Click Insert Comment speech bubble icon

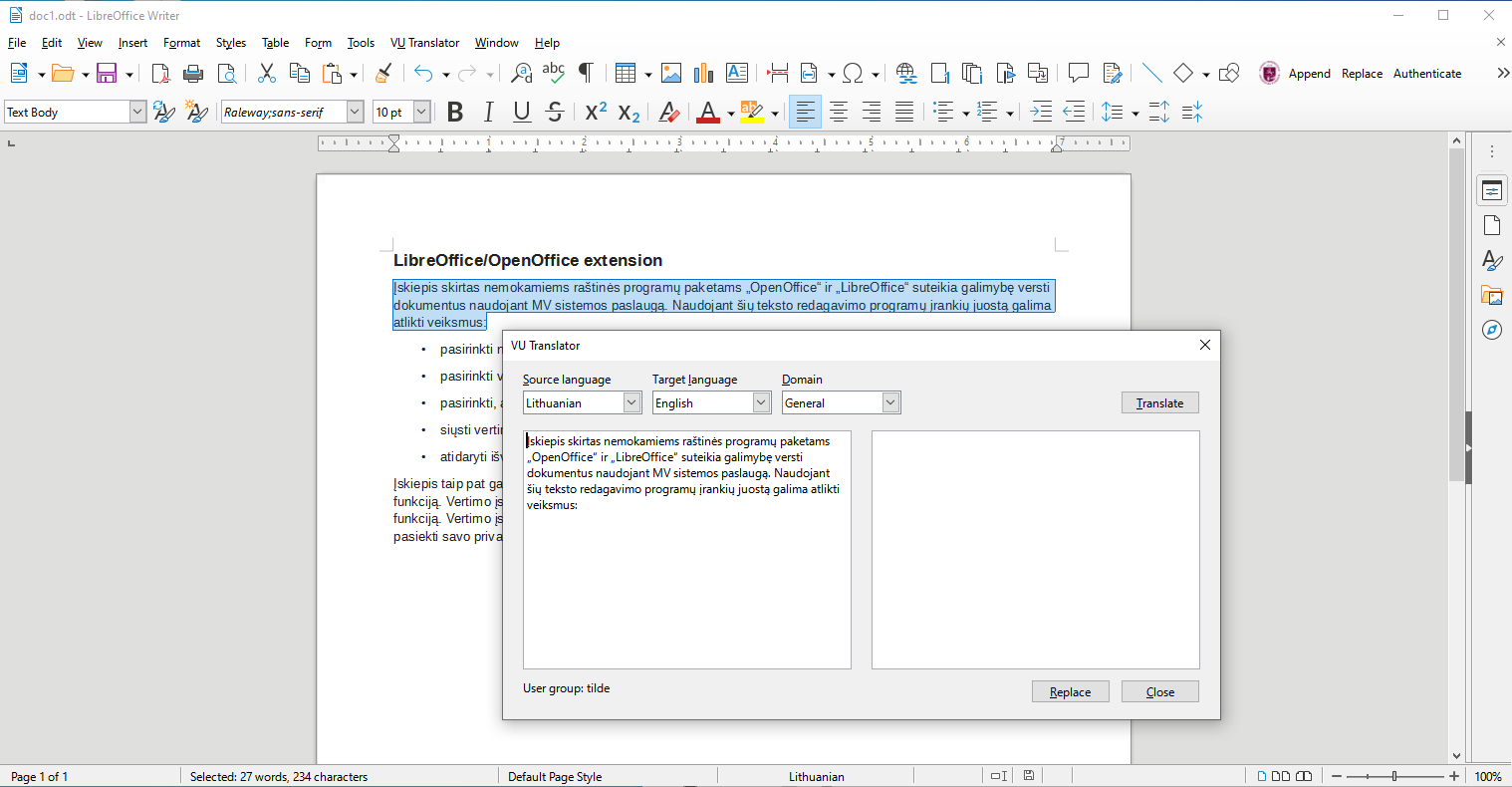click(1079, 73)
